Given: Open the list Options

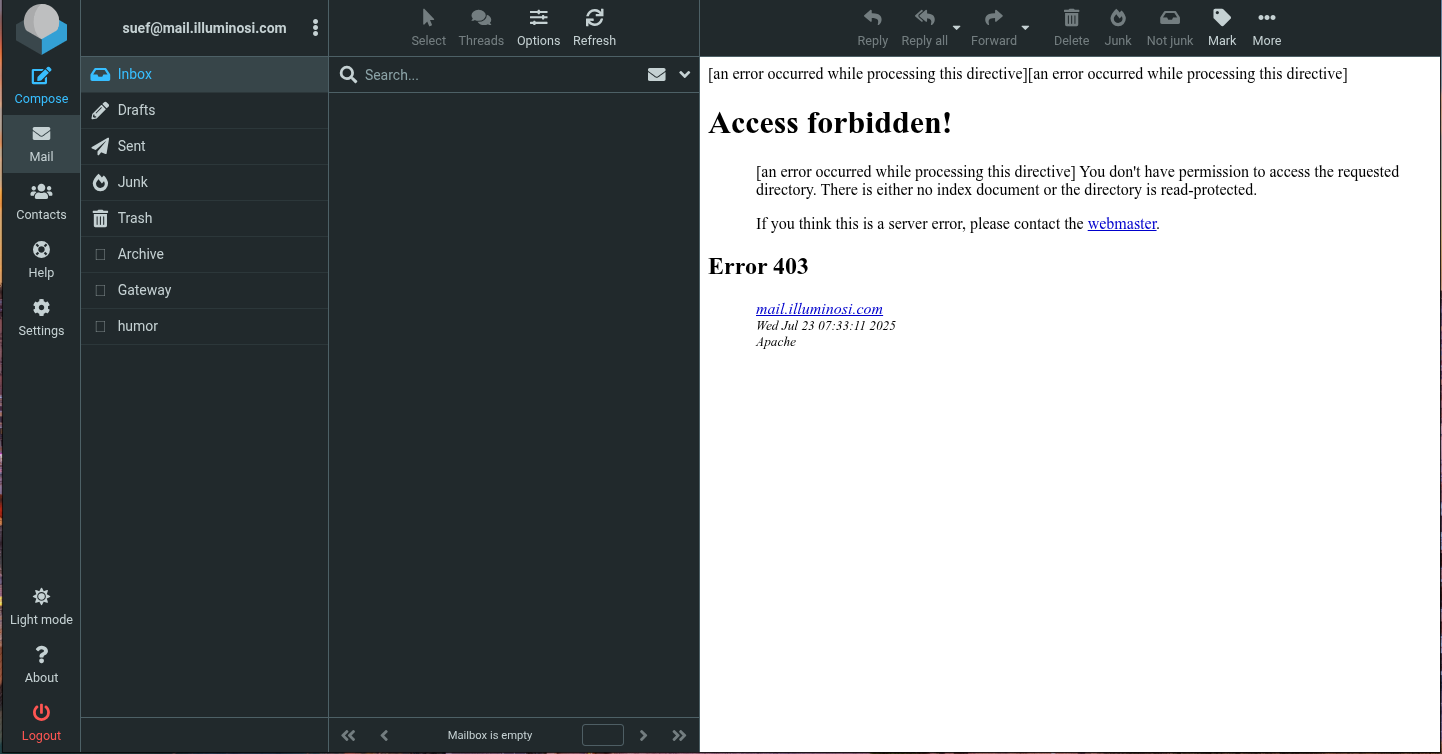Looking at the screenshot, I should click(x=538, y=28).
